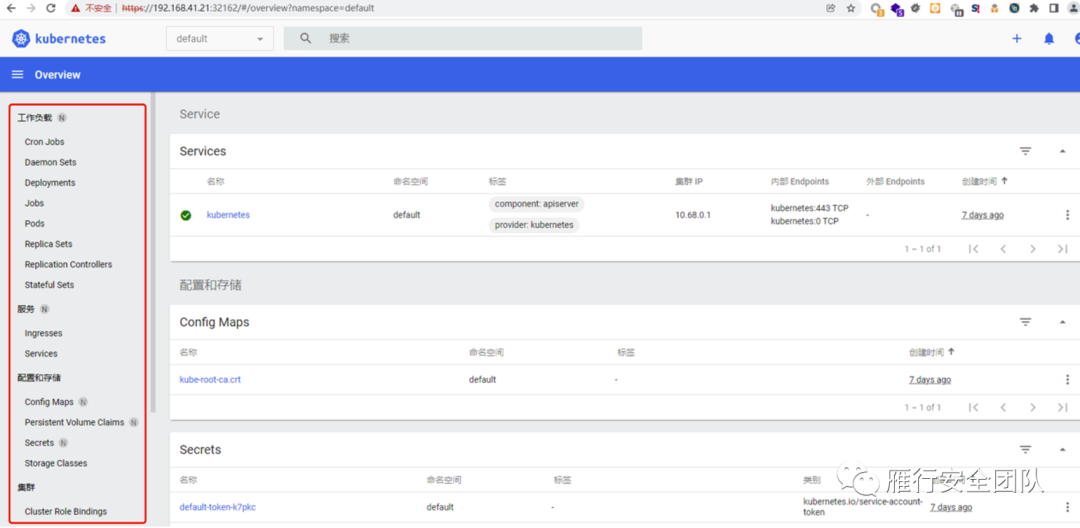
Task: Open the kubernetes service link
Action: click(x=228, y=215)
